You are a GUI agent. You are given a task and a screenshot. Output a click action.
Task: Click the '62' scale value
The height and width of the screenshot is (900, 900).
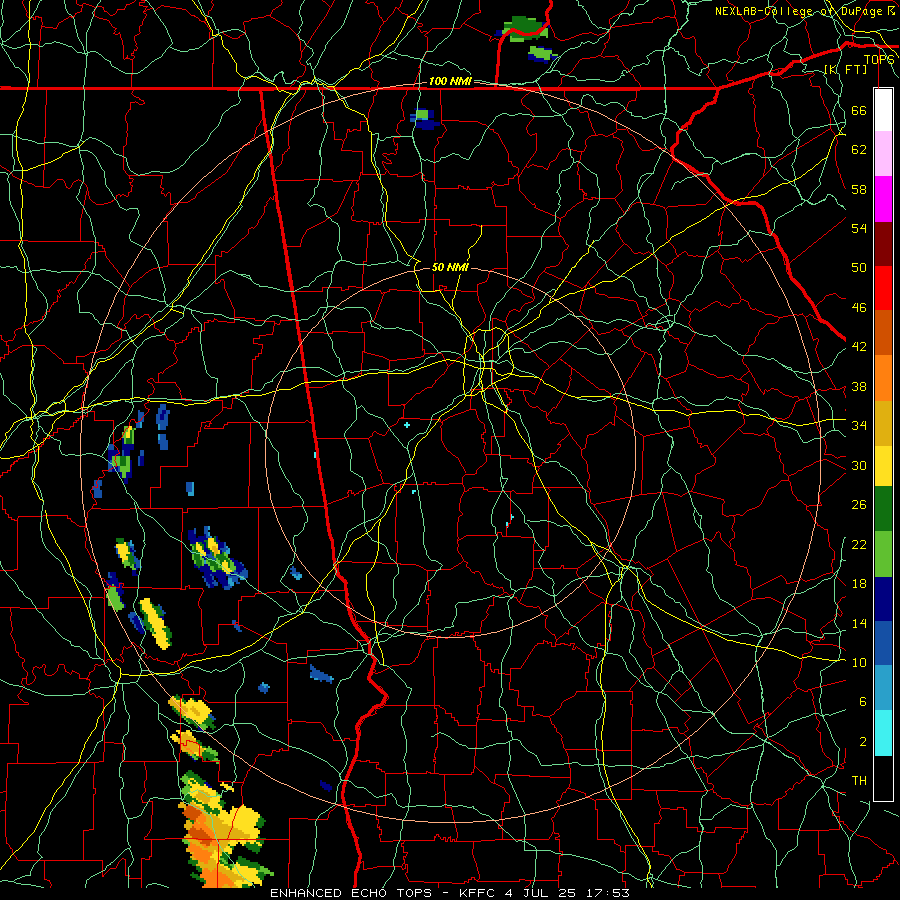[859, 150]
